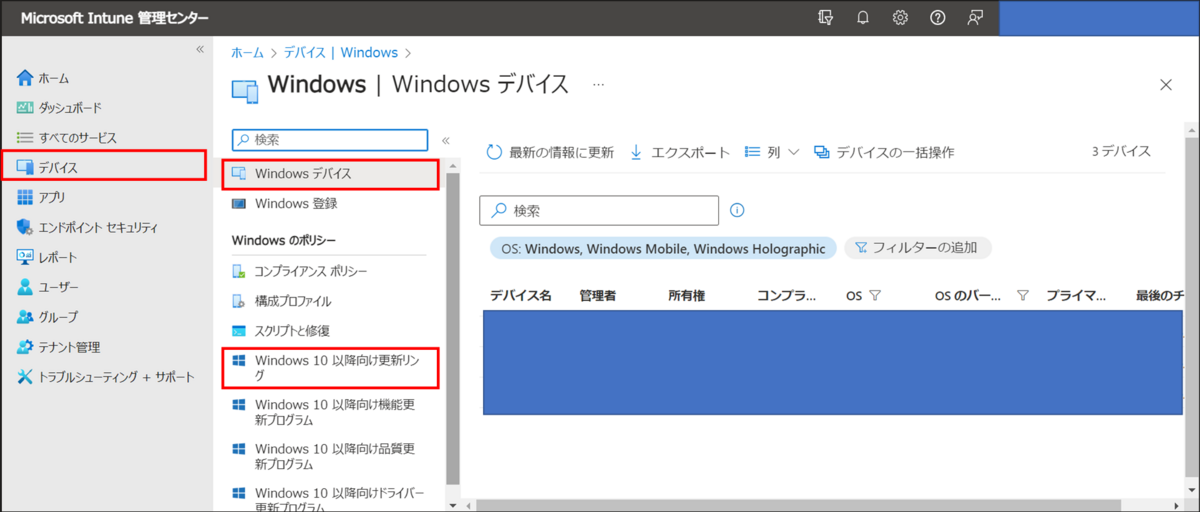The height and width of the screenshot is (512, 1200).
Task: Click the デバイス monitor icon in sidebar
Action: [x=25, y=167]
